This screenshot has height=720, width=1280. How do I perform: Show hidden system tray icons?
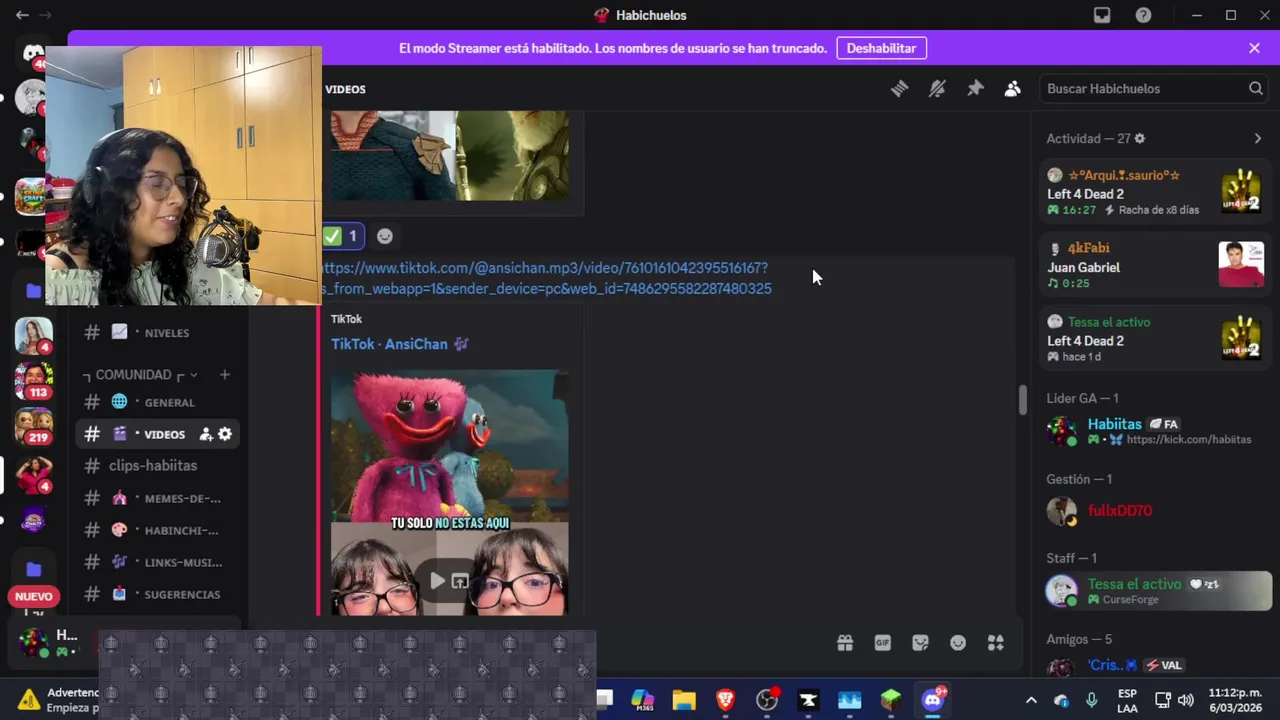[x=1031, y=700]
